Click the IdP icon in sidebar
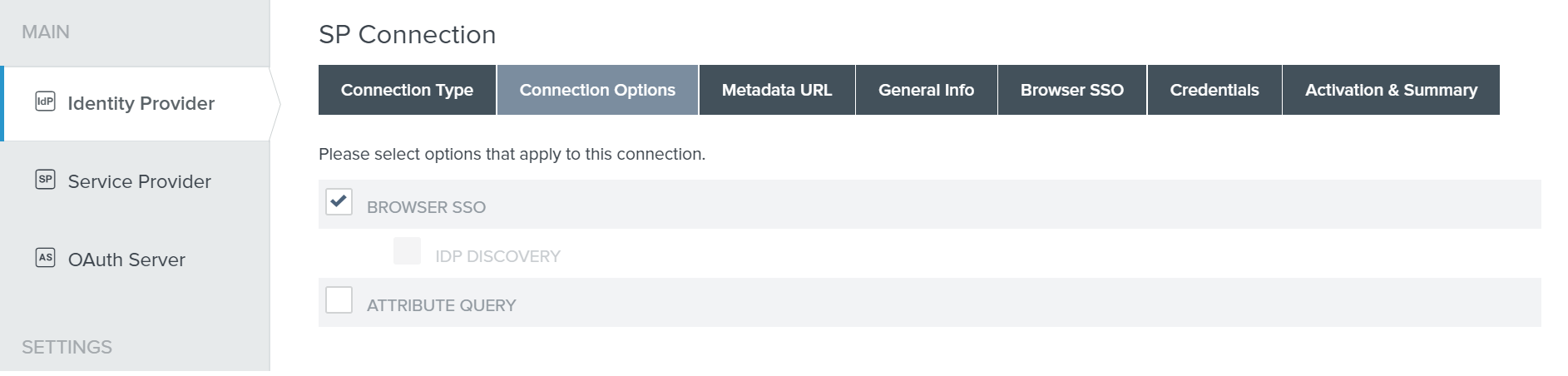This screenshot has height=376, width=1568. 45,102
